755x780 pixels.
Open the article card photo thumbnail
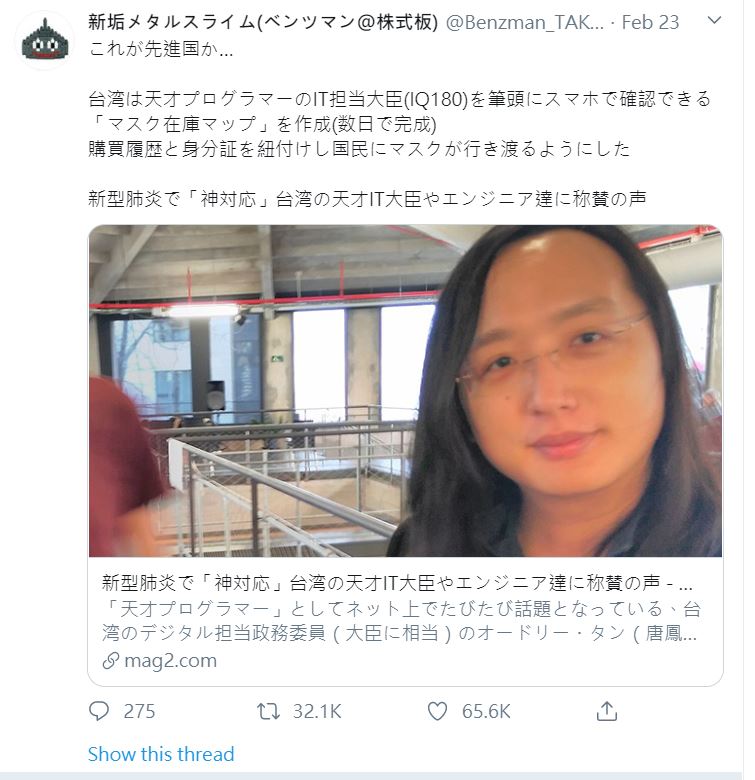(405, 391)
